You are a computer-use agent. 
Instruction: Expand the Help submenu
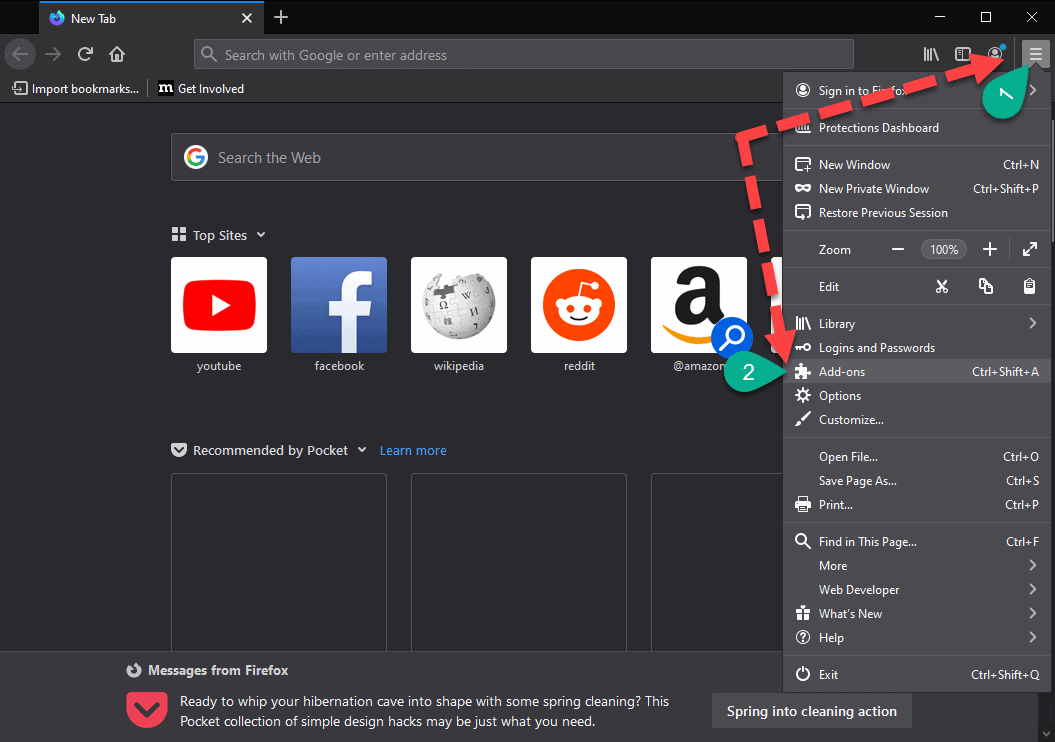point(916,638)
